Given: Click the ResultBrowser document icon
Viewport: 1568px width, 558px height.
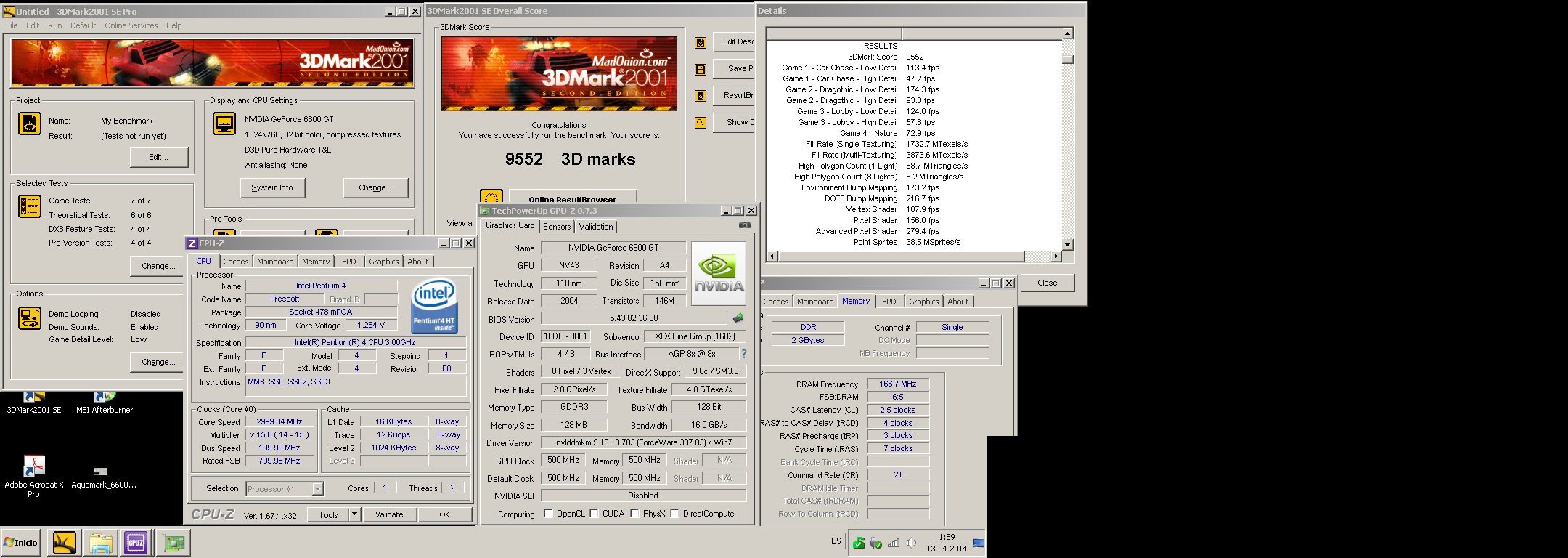Looking at the screenshot, I should (x=701, y=96).
